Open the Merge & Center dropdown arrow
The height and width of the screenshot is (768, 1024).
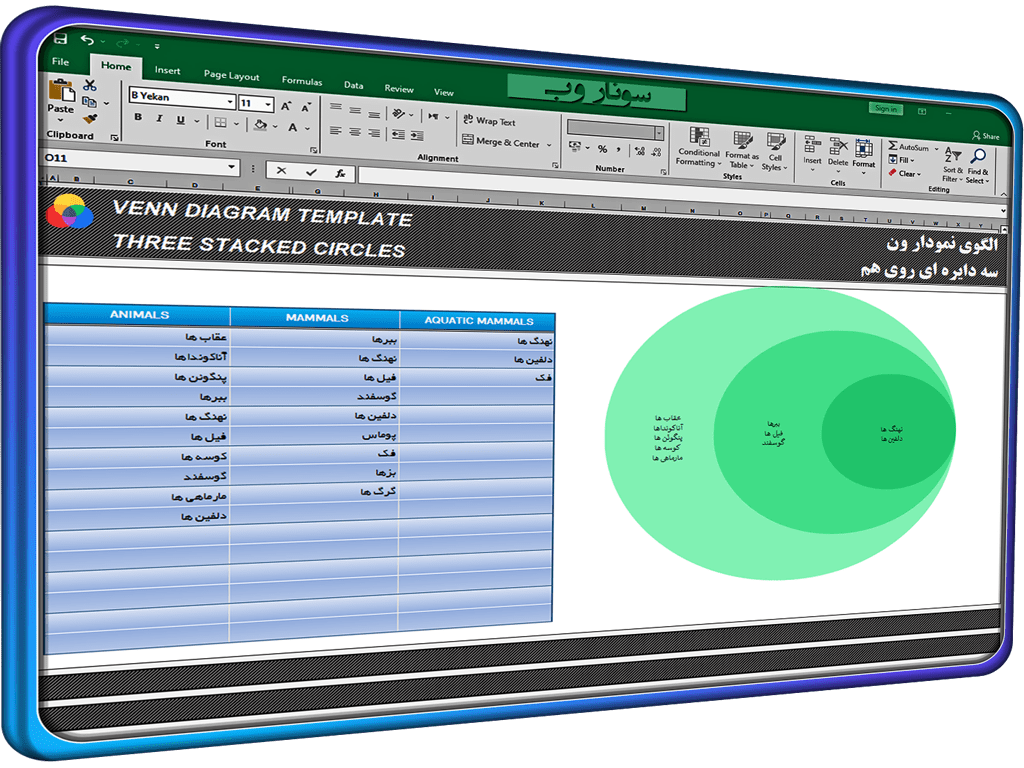tap(549, 144)
